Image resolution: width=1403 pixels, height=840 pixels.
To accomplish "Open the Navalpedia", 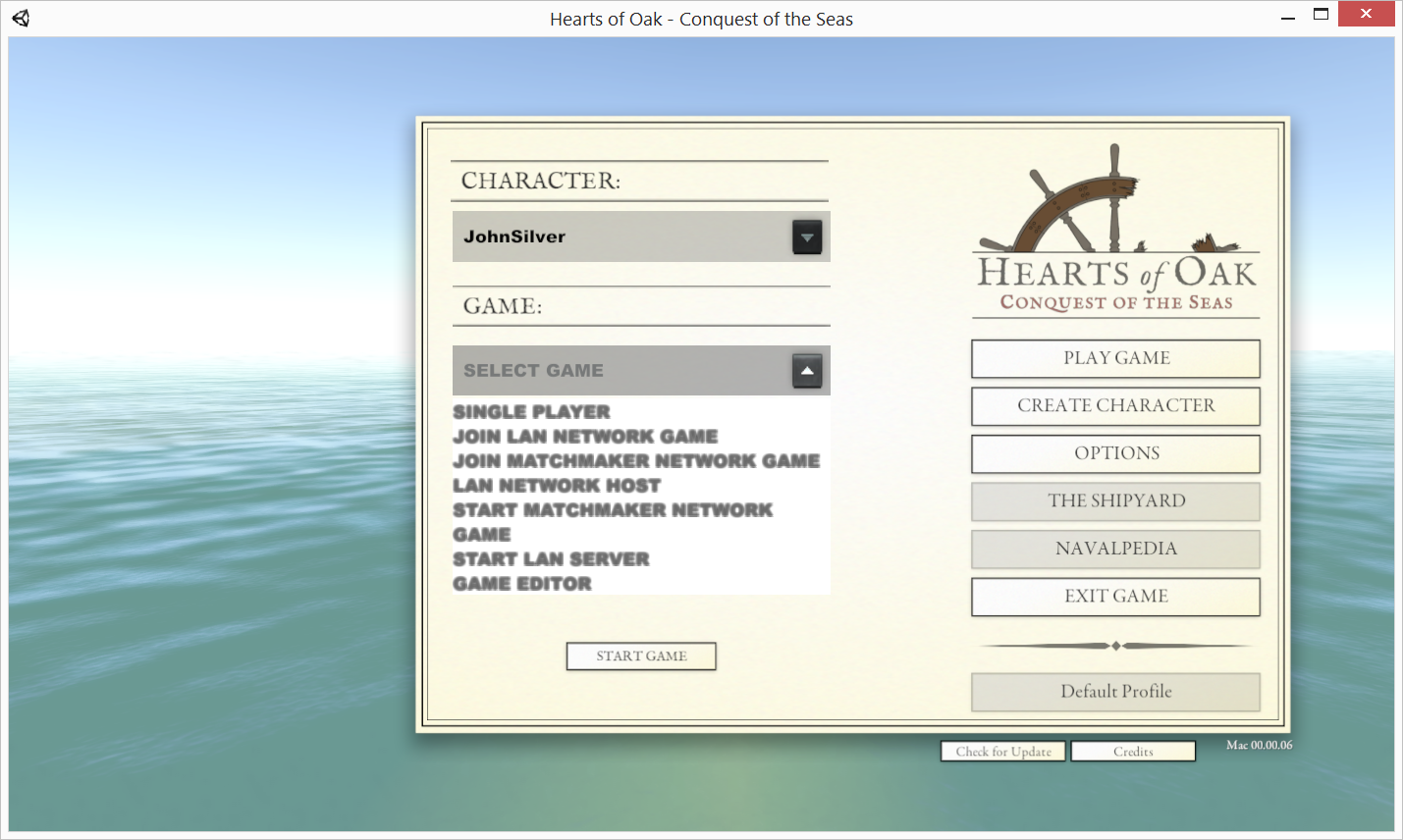I will 1115,550.
